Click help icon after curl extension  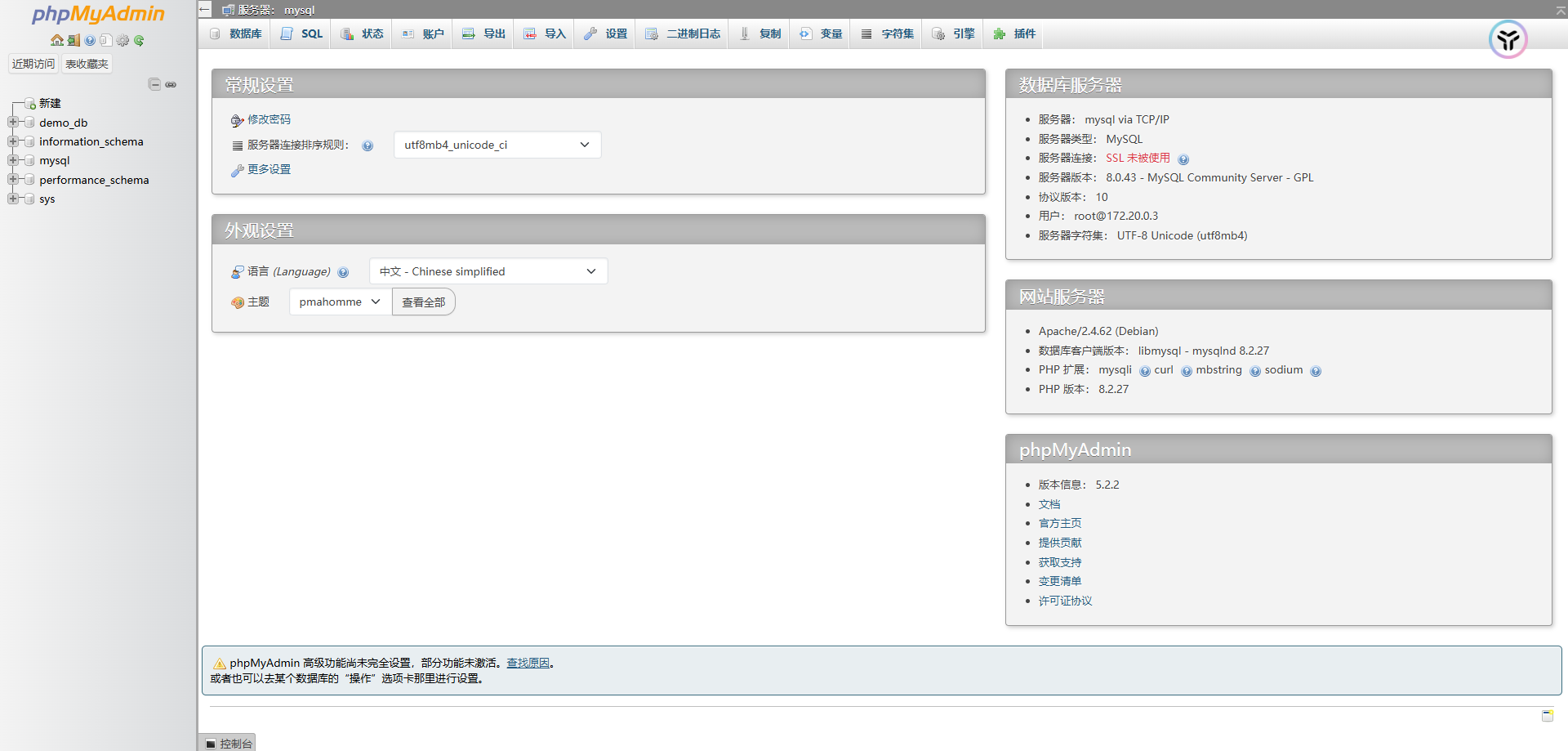point(1187,371)
